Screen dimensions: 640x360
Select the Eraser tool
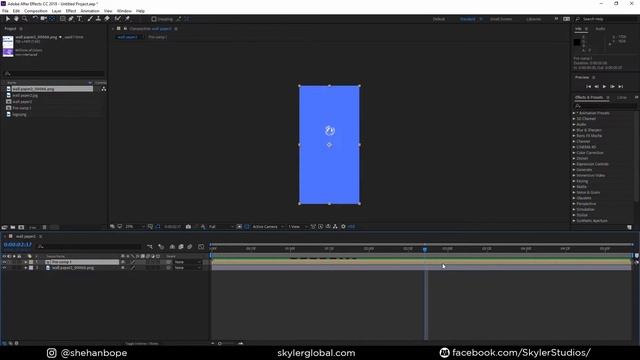107,19
